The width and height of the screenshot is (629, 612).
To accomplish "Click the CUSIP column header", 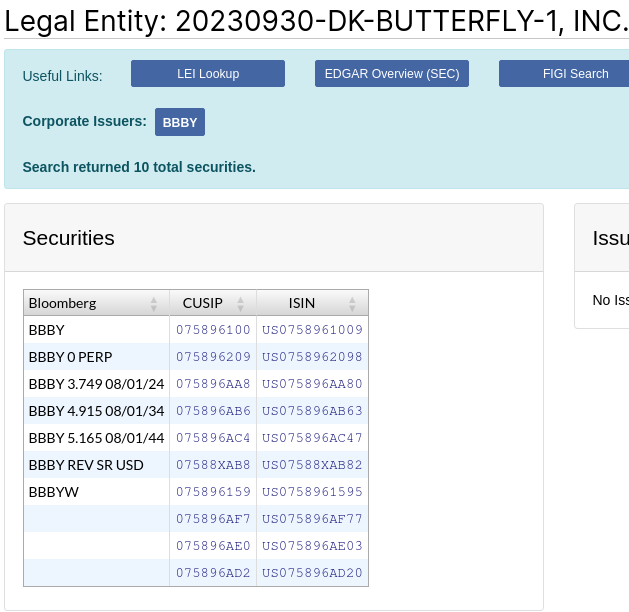I will 213,303.
